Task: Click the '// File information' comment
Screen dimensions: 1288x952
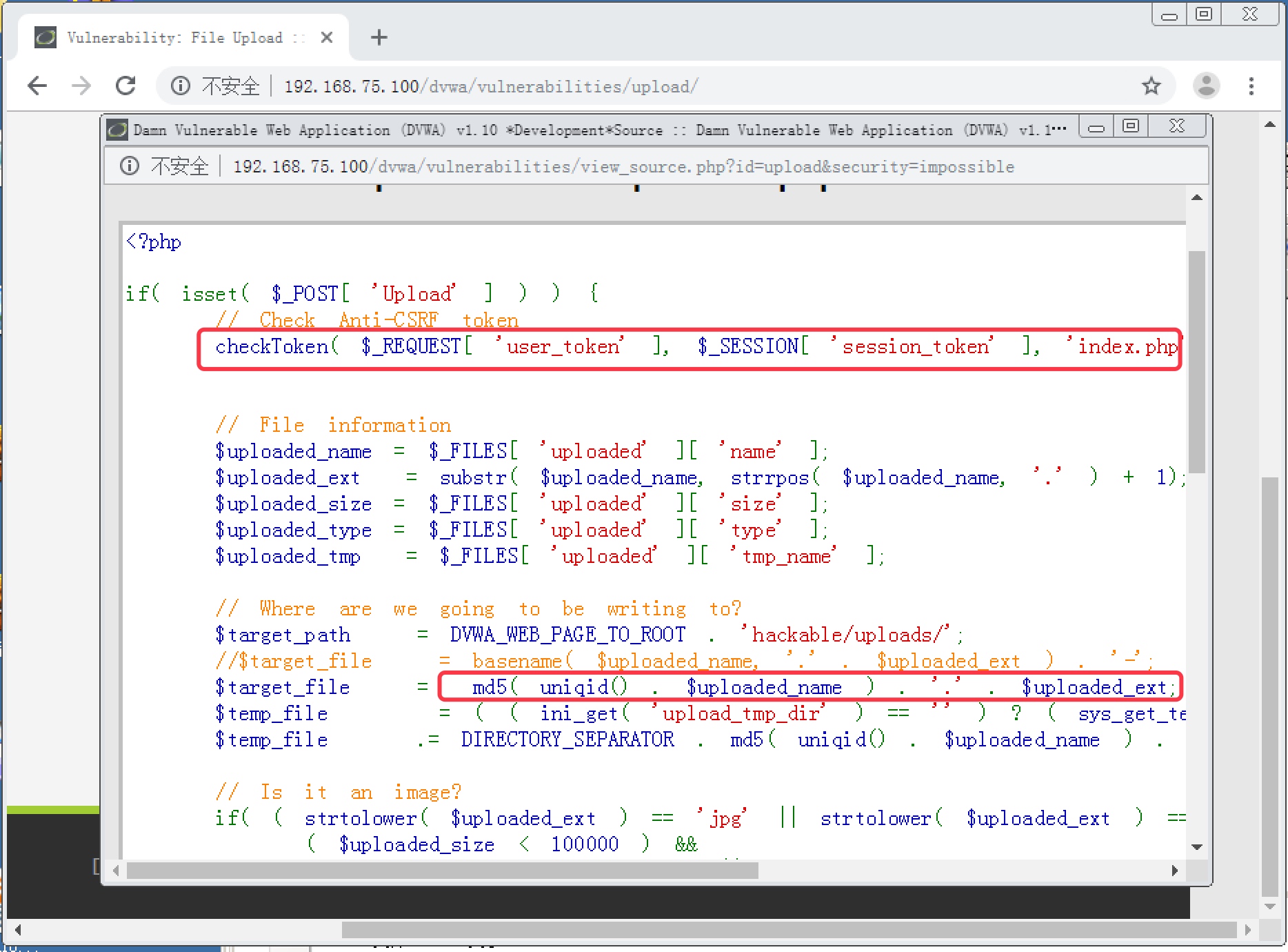Action: [333, 425]
